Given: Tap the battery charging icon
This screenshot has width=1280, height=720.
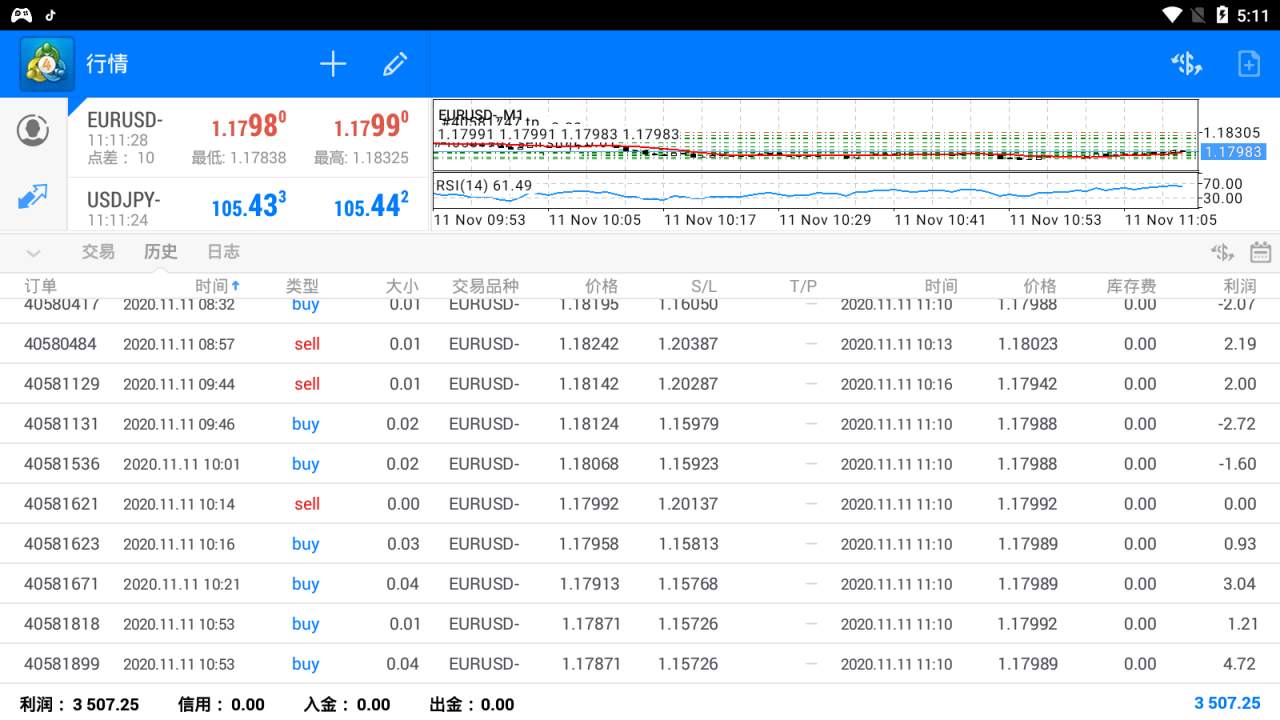Looking at the screenshot, I should 1222,15.
